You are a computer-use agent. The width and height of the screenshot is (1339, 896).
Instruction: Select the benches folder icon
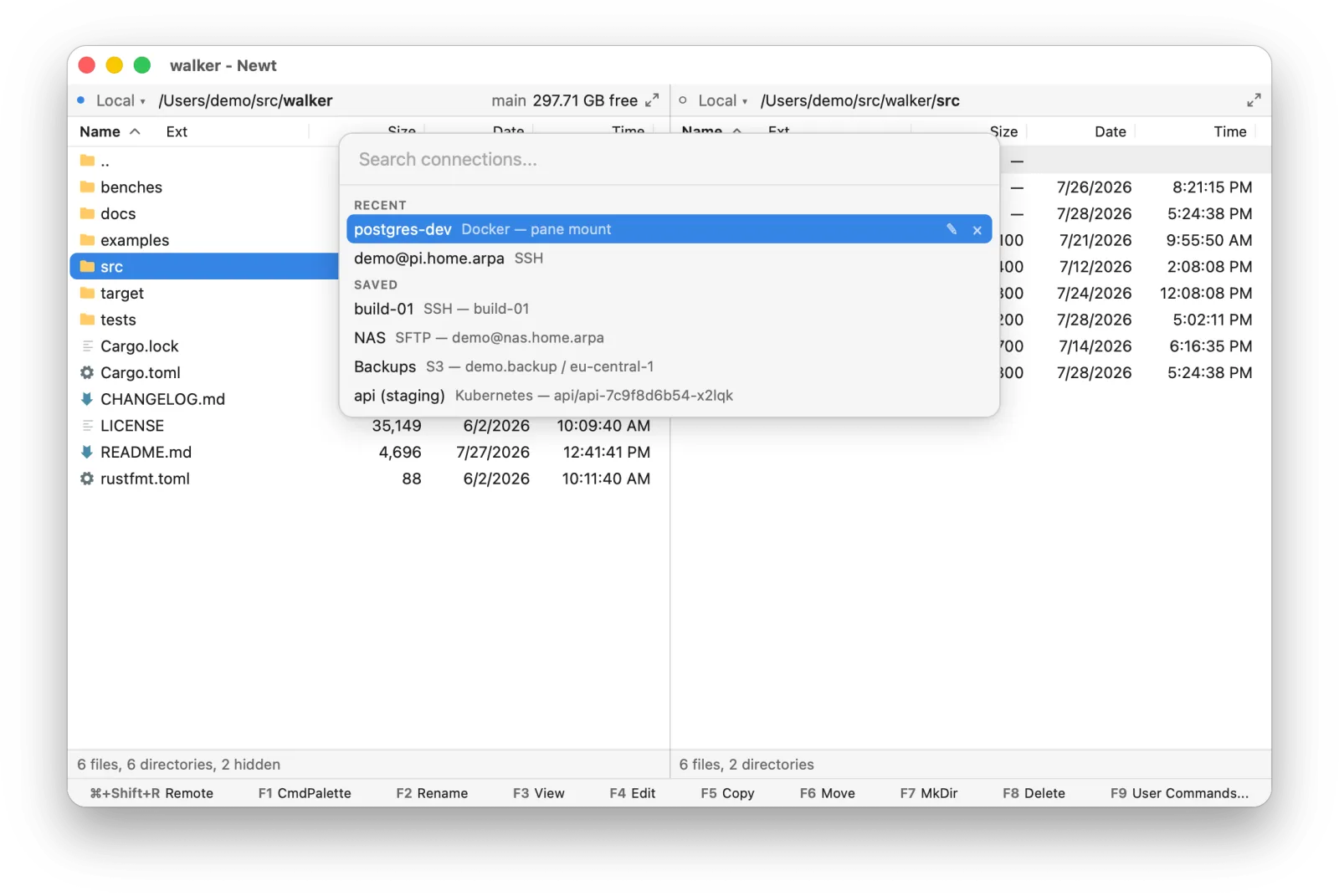(x=87, y=187)
